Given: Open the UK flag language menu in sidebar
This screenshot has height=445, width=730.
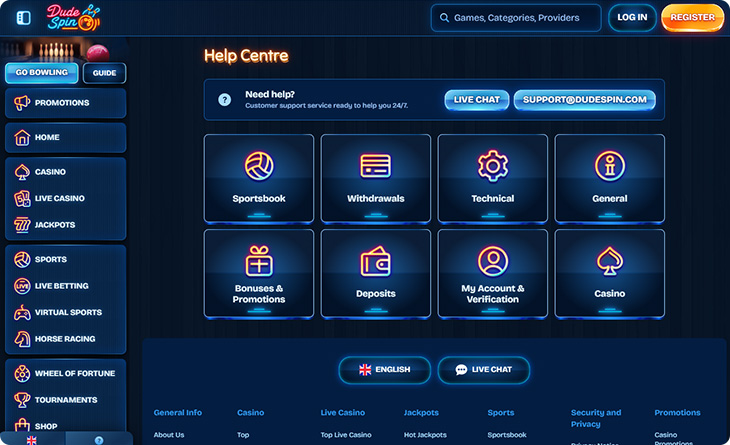Looking at the screenshot, I should click(x=32, y=439).
